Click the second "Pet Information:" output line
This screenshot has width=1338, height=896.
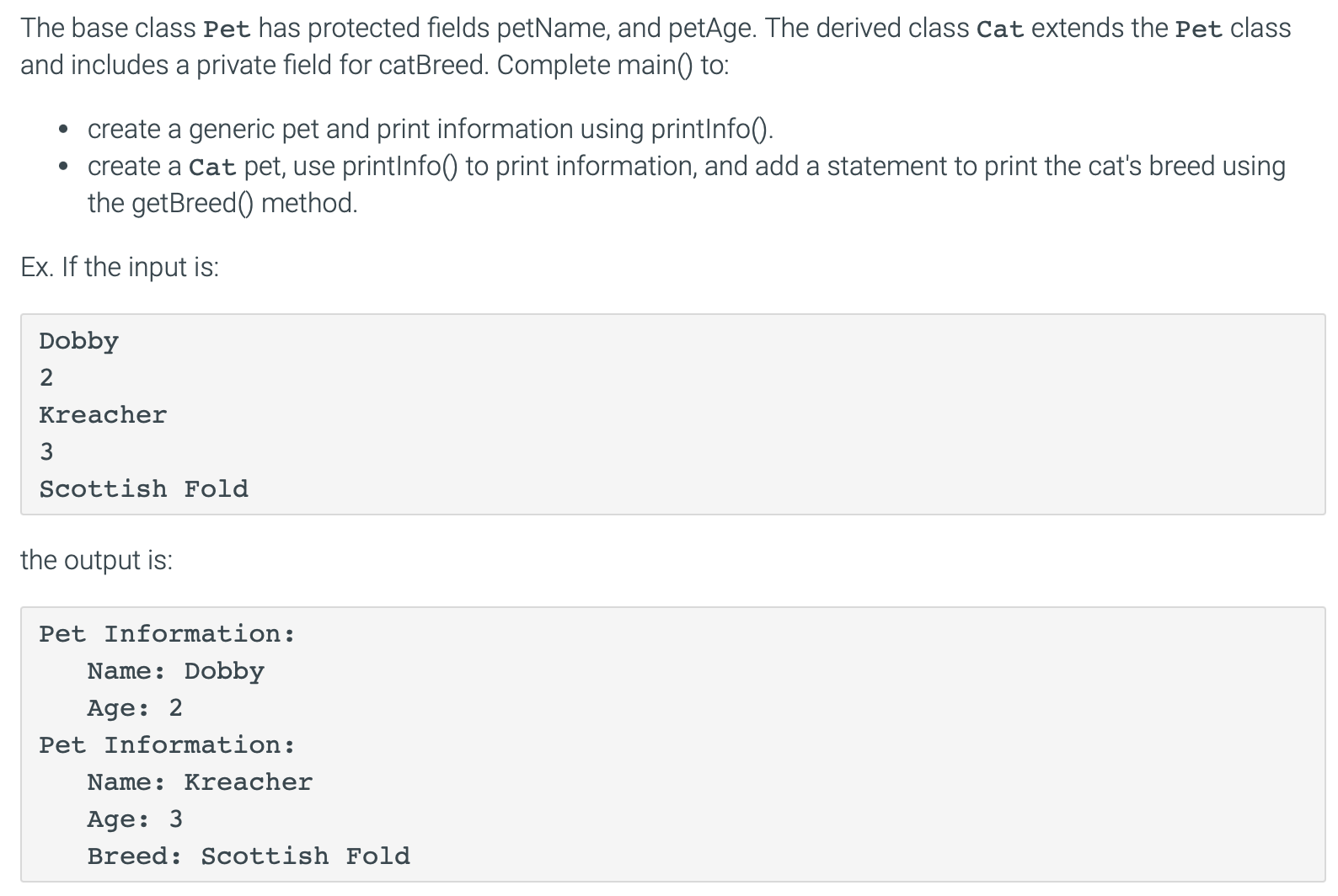pyautogui.click(x=167, y=745)
